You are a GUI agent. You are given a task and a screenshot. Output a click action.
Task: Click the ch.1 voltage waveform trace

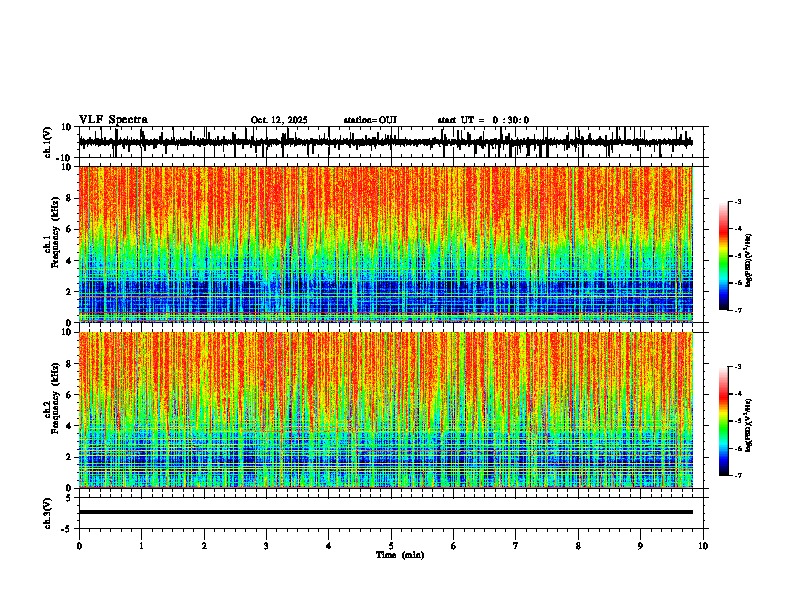pyautogui.click(x=385, y=142)
